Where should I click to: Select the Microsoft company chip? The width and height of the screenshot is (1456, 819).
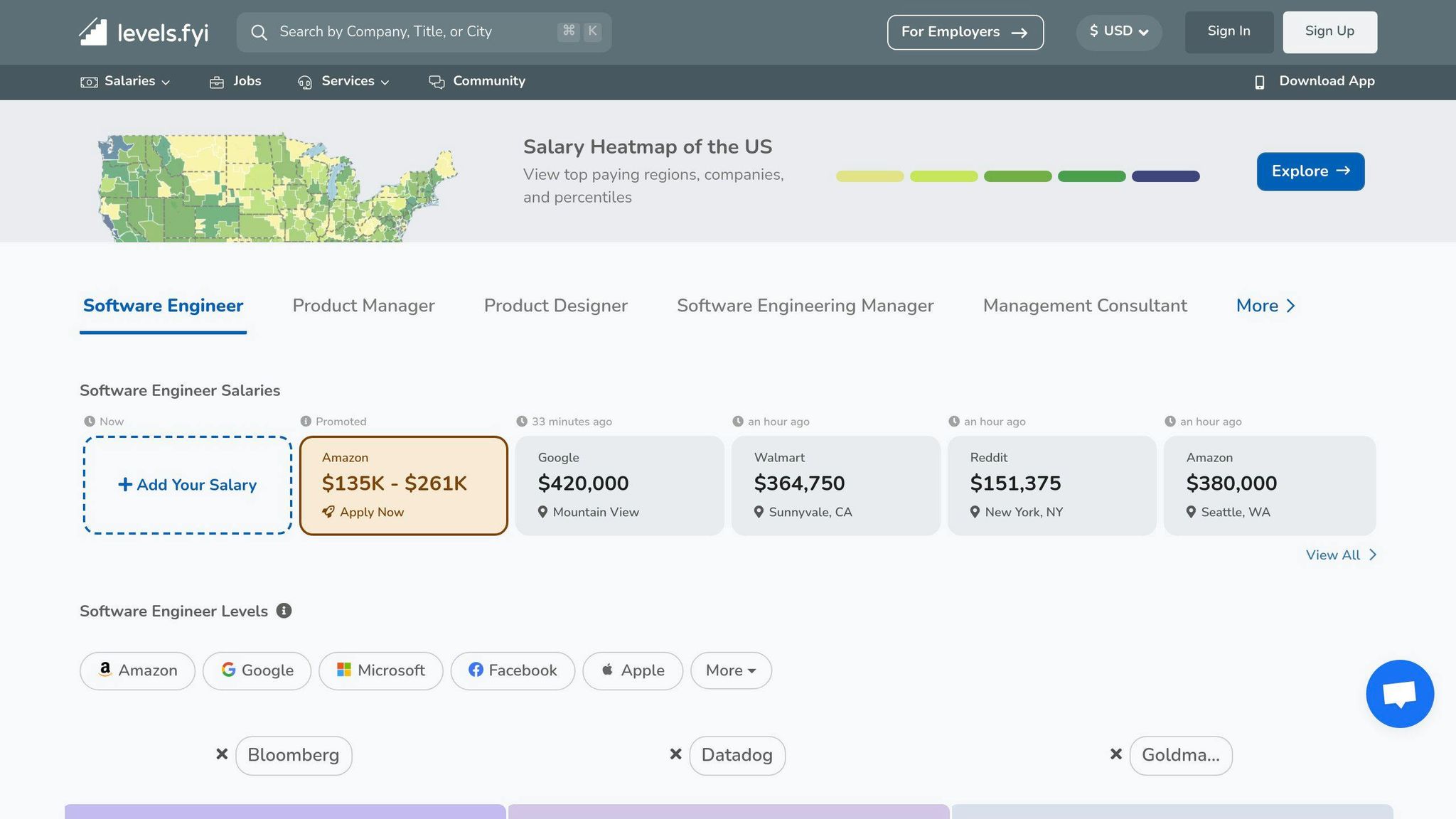point(380,670)
